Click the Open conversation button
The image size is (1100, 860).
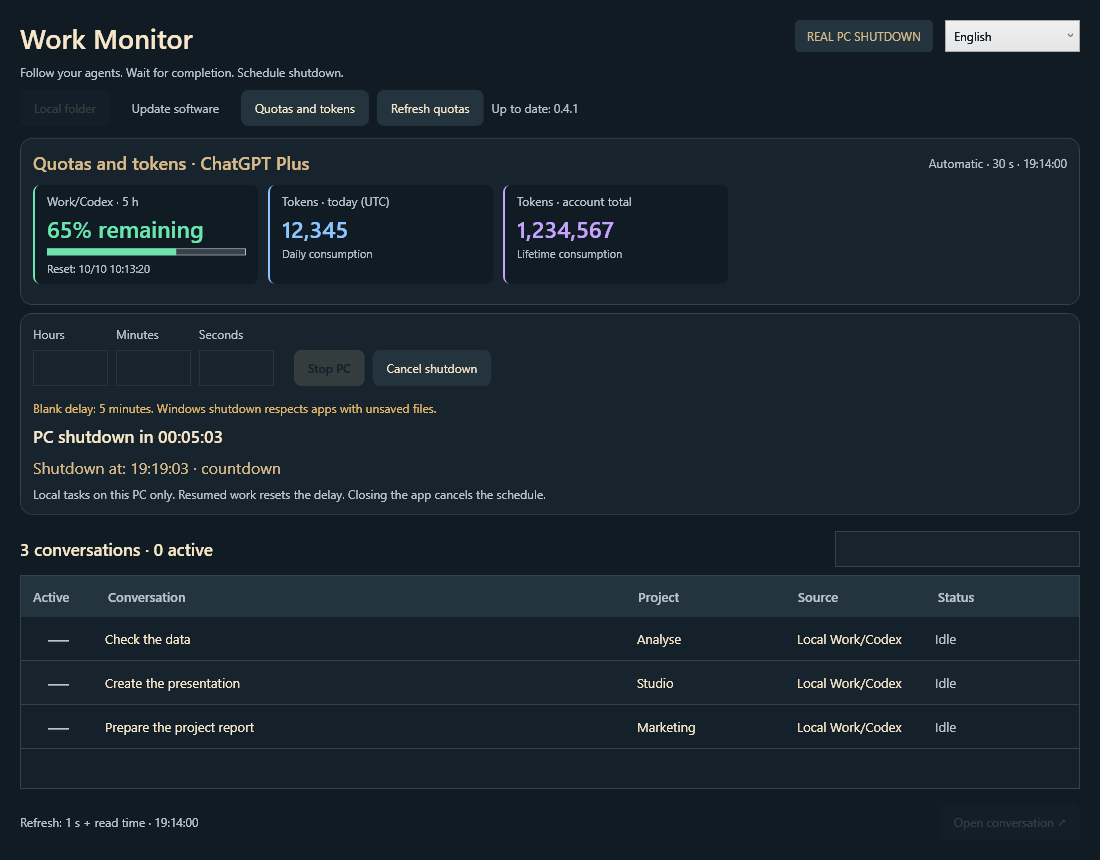pos(1009,823)
